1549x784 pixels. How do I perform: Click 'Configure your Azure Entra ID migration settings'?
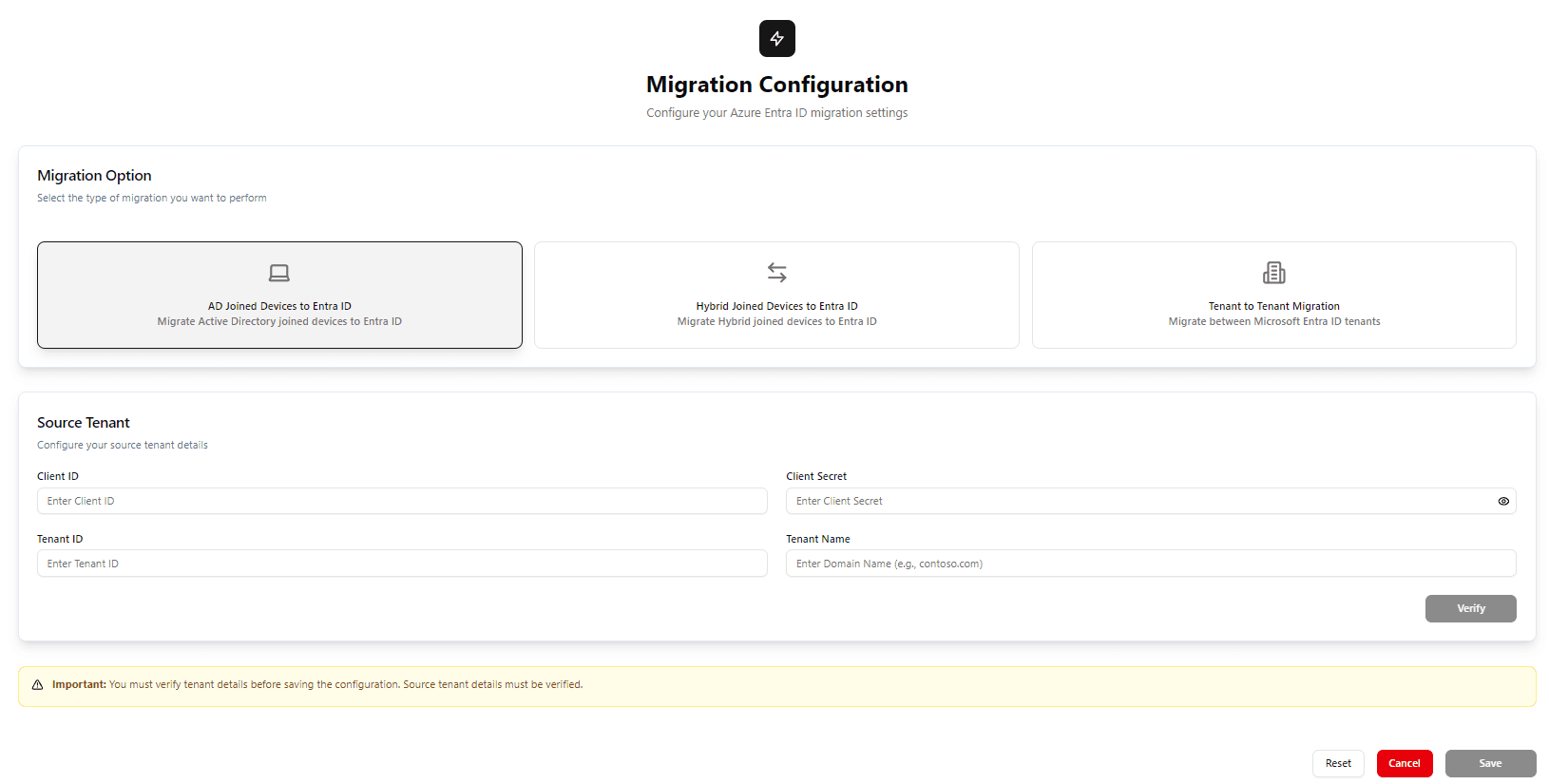[776, 113]
